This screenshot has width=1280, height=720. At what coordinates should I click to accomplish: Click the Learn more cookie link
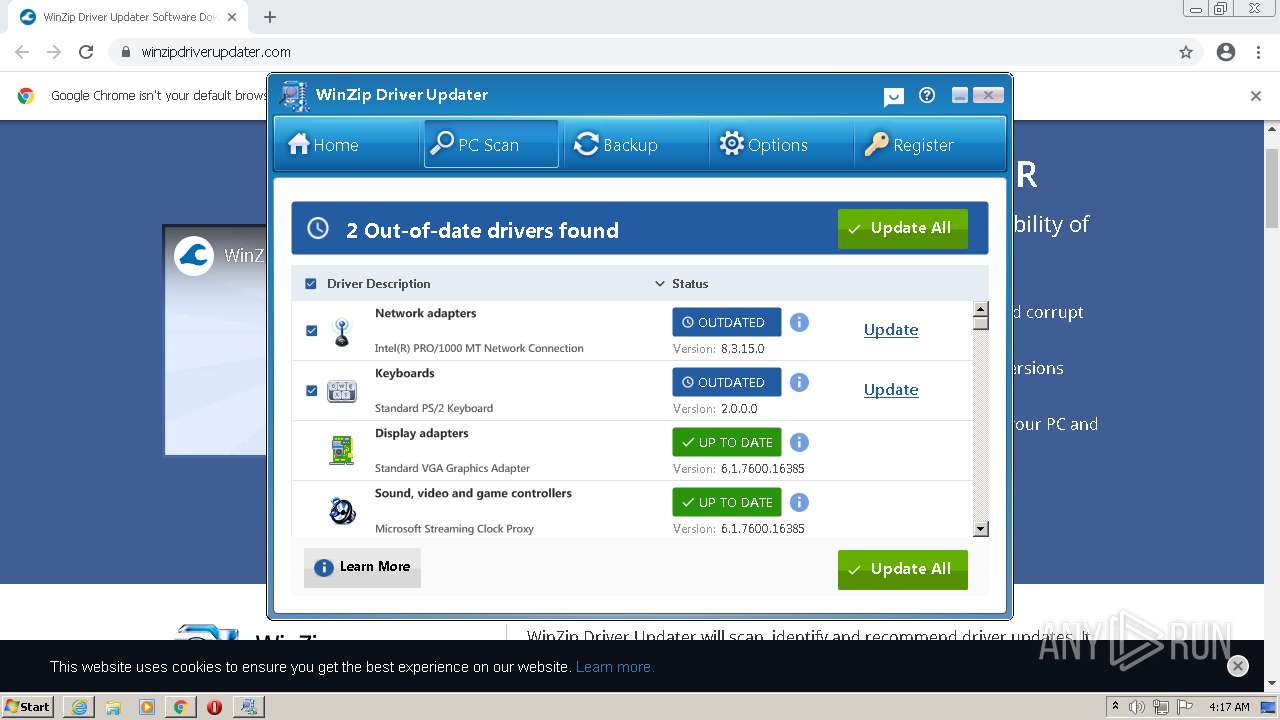coord(614,667)
